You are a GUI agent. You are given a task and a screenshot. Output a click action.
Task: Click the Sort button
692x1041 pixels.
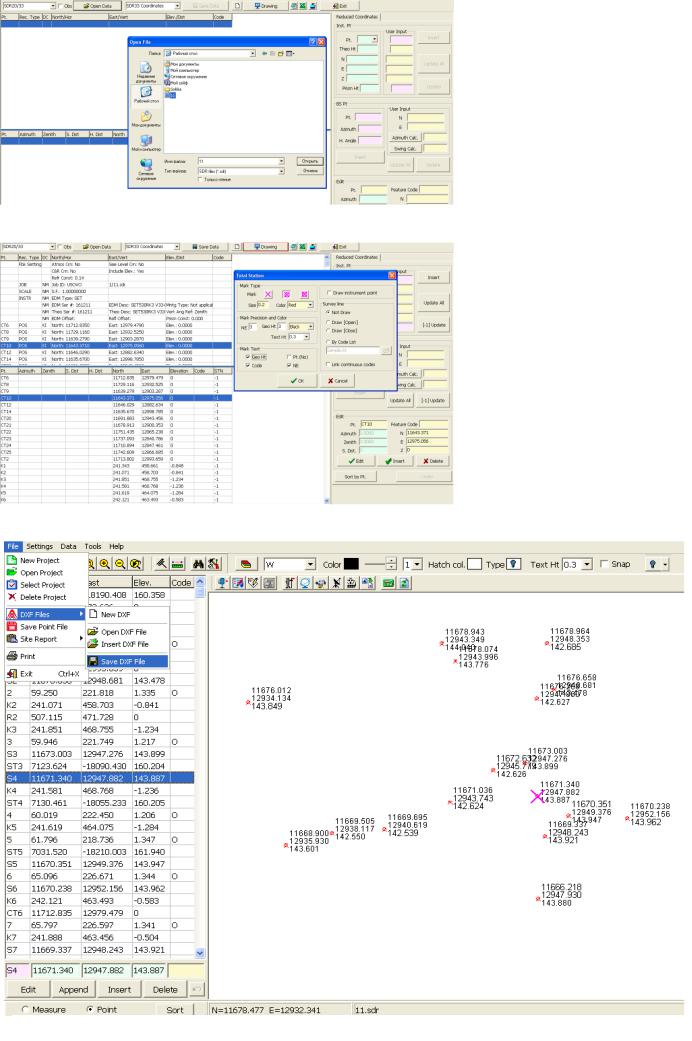click(x=175, y=1010)
